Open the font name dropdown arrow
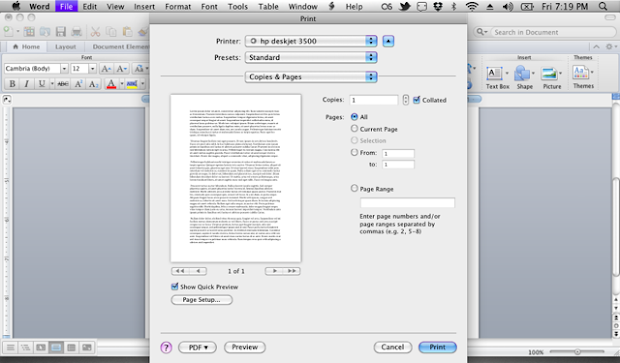This screenshot has height=363, width=620. click(x=64, y=69)
